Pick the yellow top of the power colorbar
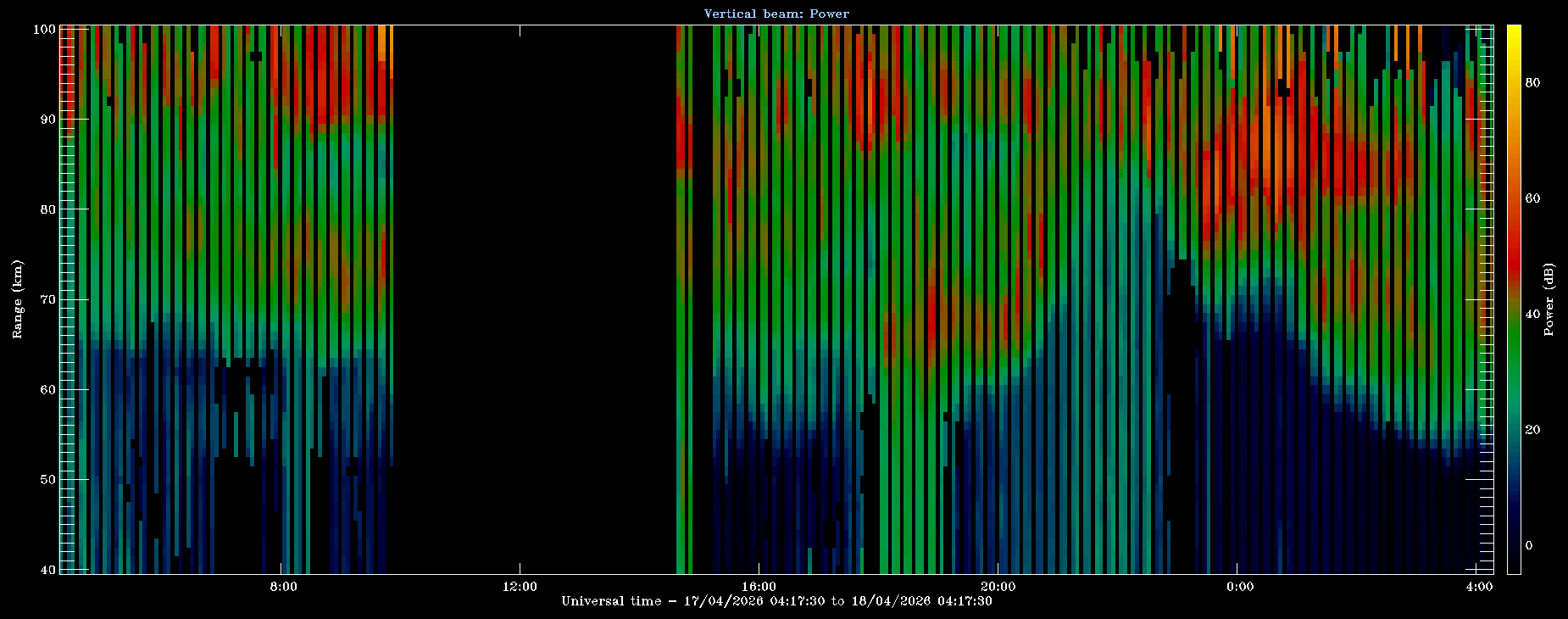Screen dimensions: 1568x619 point(1514,32)
